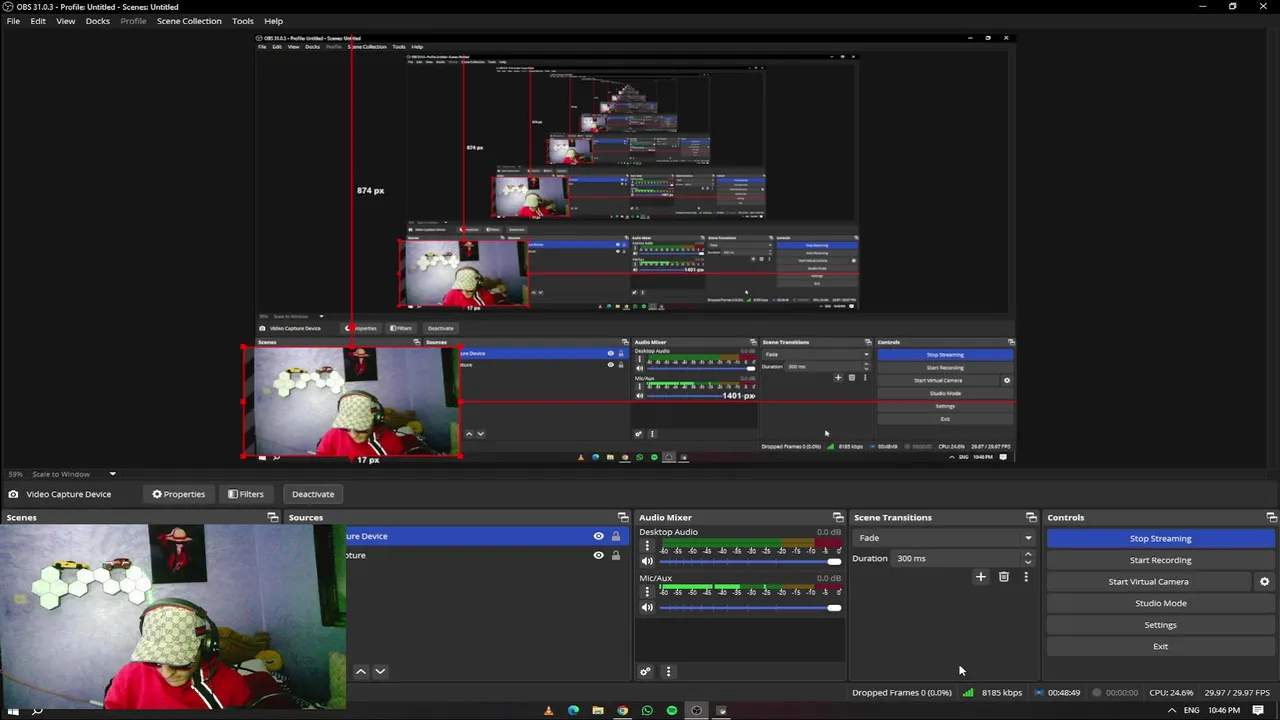Screen dimensions: 1280x720
Task: Click Stop Streaming
Action: (1160, 538)
